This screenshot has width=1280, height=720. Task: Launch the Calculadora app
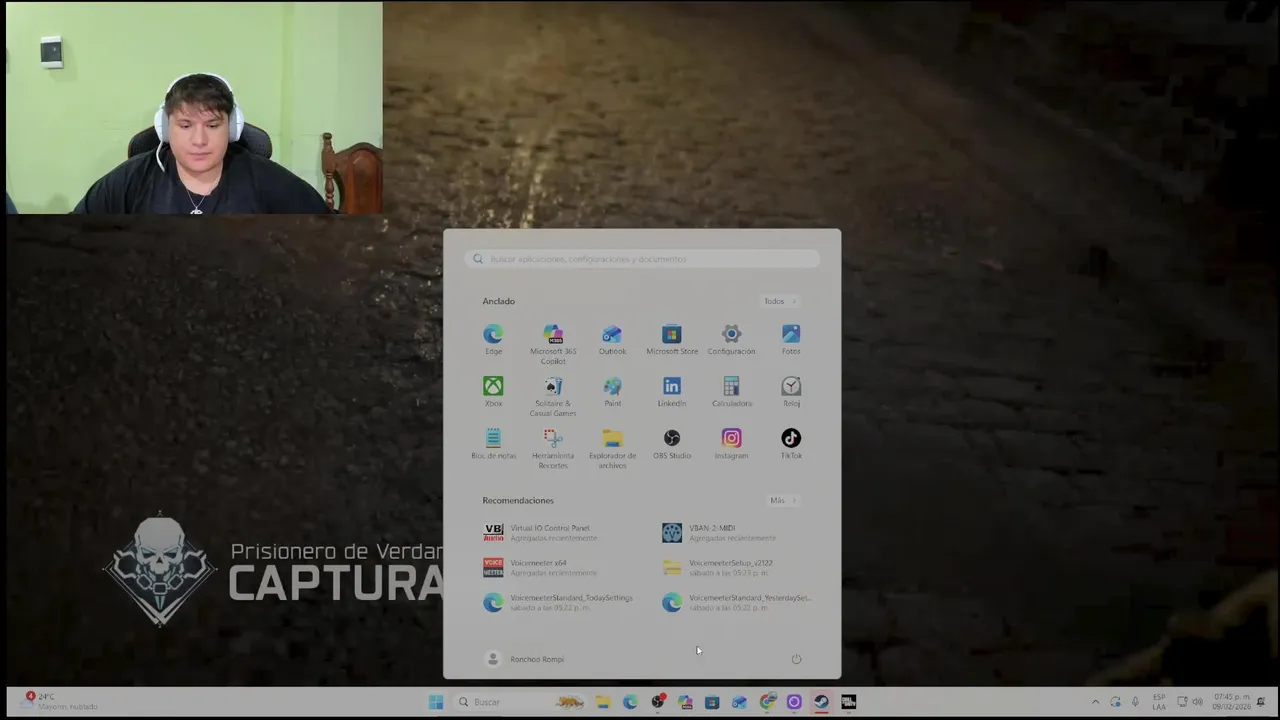coord(731,392)
